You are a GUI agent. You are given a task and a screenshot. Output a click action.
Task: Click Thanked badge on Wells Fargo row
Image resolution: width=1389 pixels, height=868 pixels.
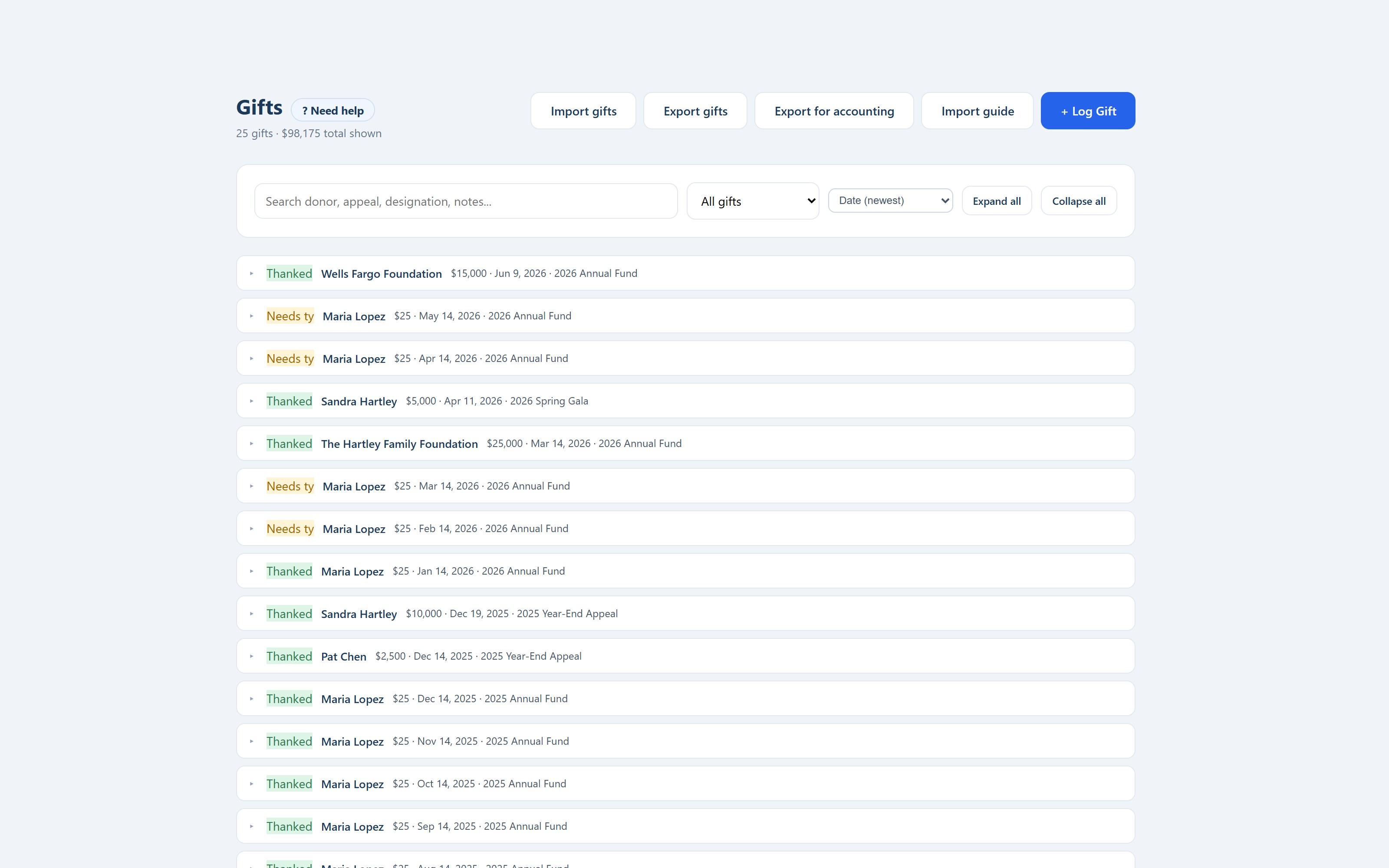point(289,273)
